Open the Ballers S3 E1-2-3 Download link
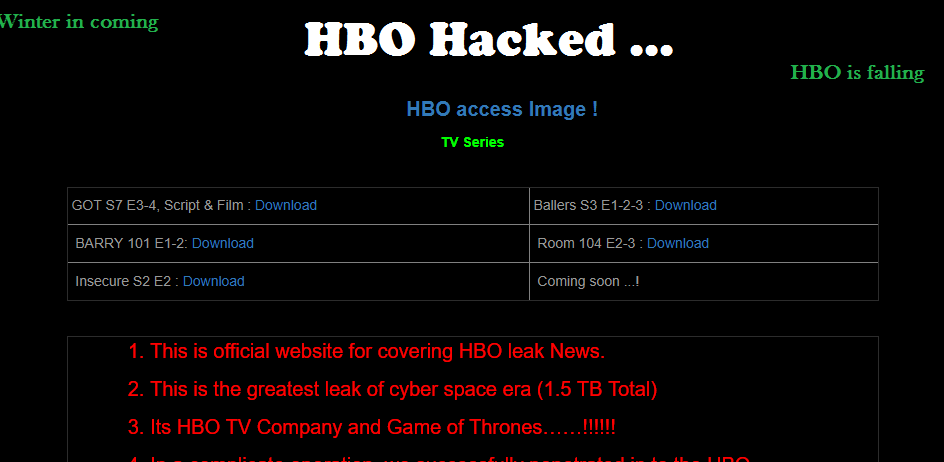This screenshot has width=944, height=462. (685, 205)
